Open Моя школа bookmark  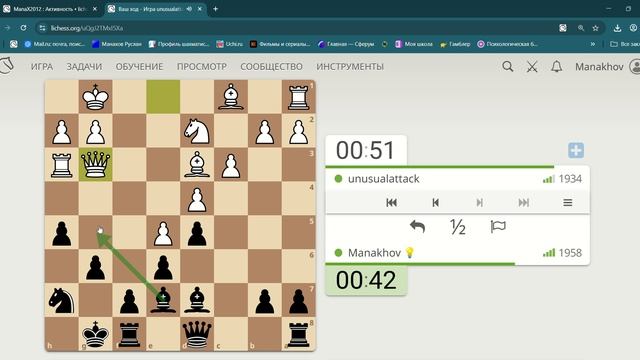tap(414, 44)
